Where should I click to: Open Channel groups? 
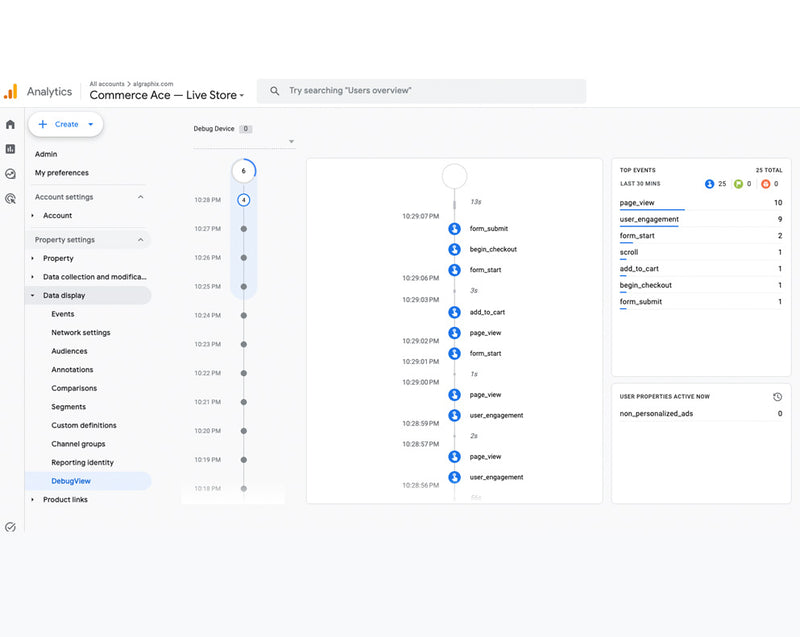78,444
